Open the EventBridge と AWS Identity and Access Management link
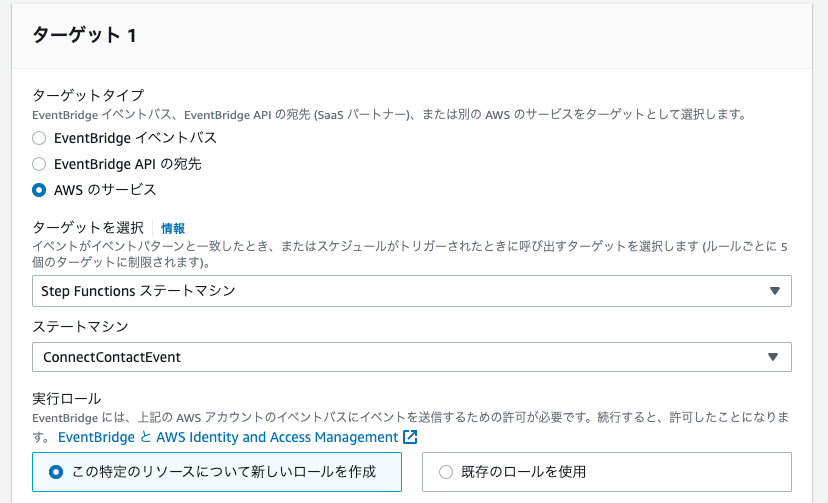 (228, 437)
